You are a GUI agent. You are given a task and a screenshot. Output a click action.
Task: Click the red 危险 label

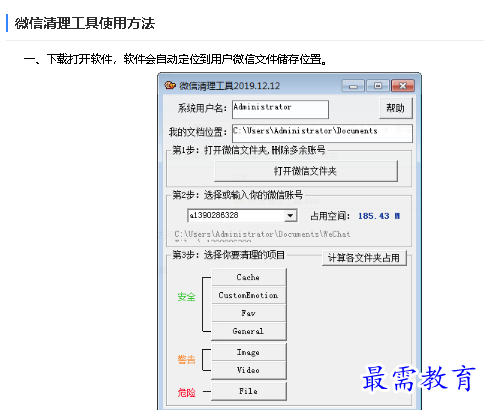click(186, 393)
